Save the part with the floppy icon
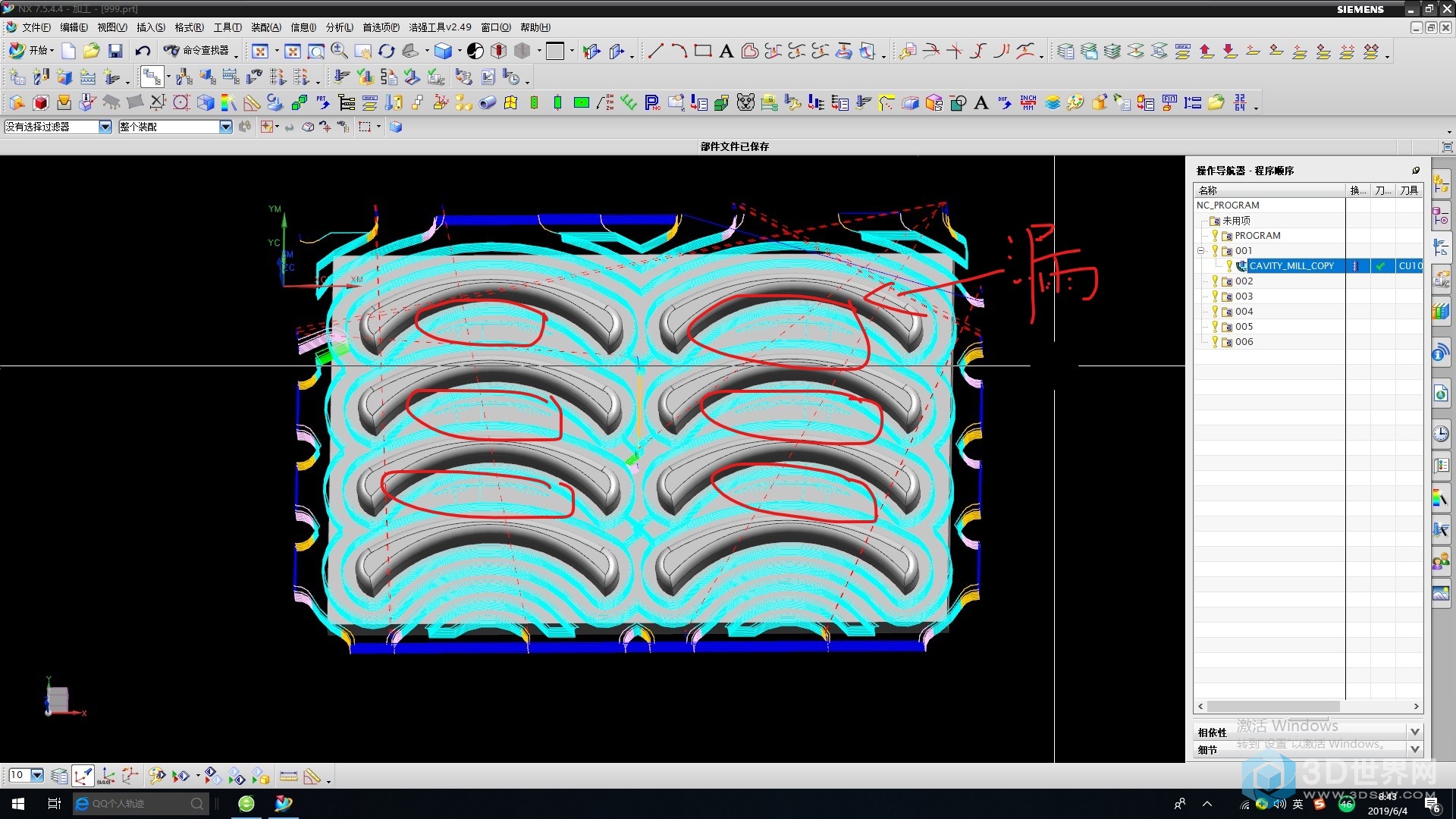This screenshot has width=1456, height=819. point(115,51)
